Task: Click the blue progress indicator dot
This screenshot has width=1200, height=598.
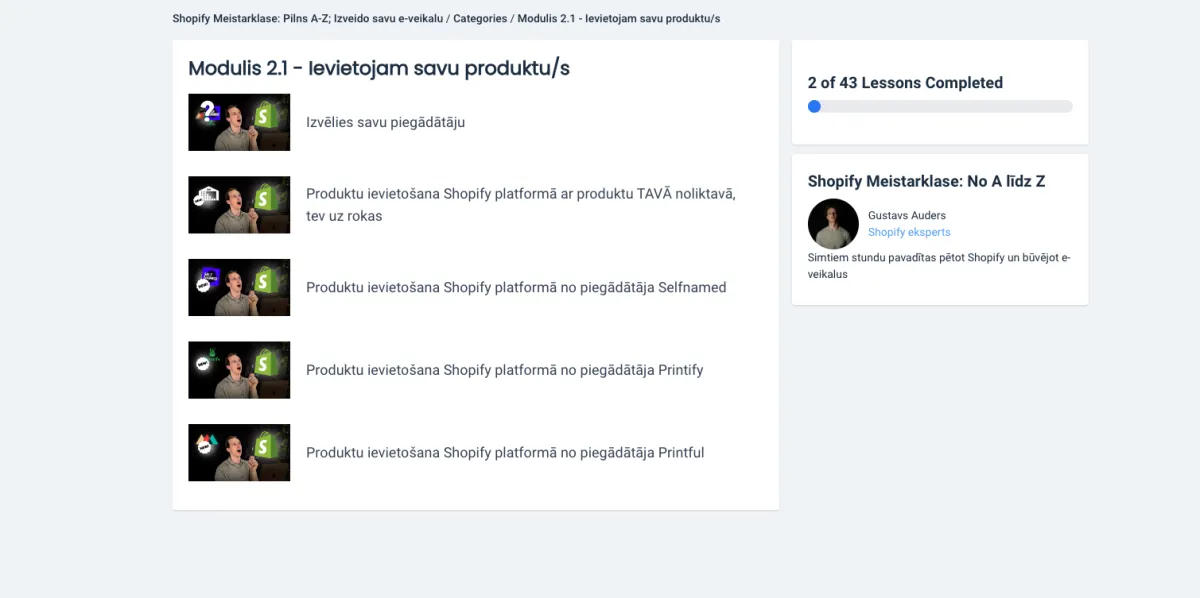Action: [x=814, y=106]
